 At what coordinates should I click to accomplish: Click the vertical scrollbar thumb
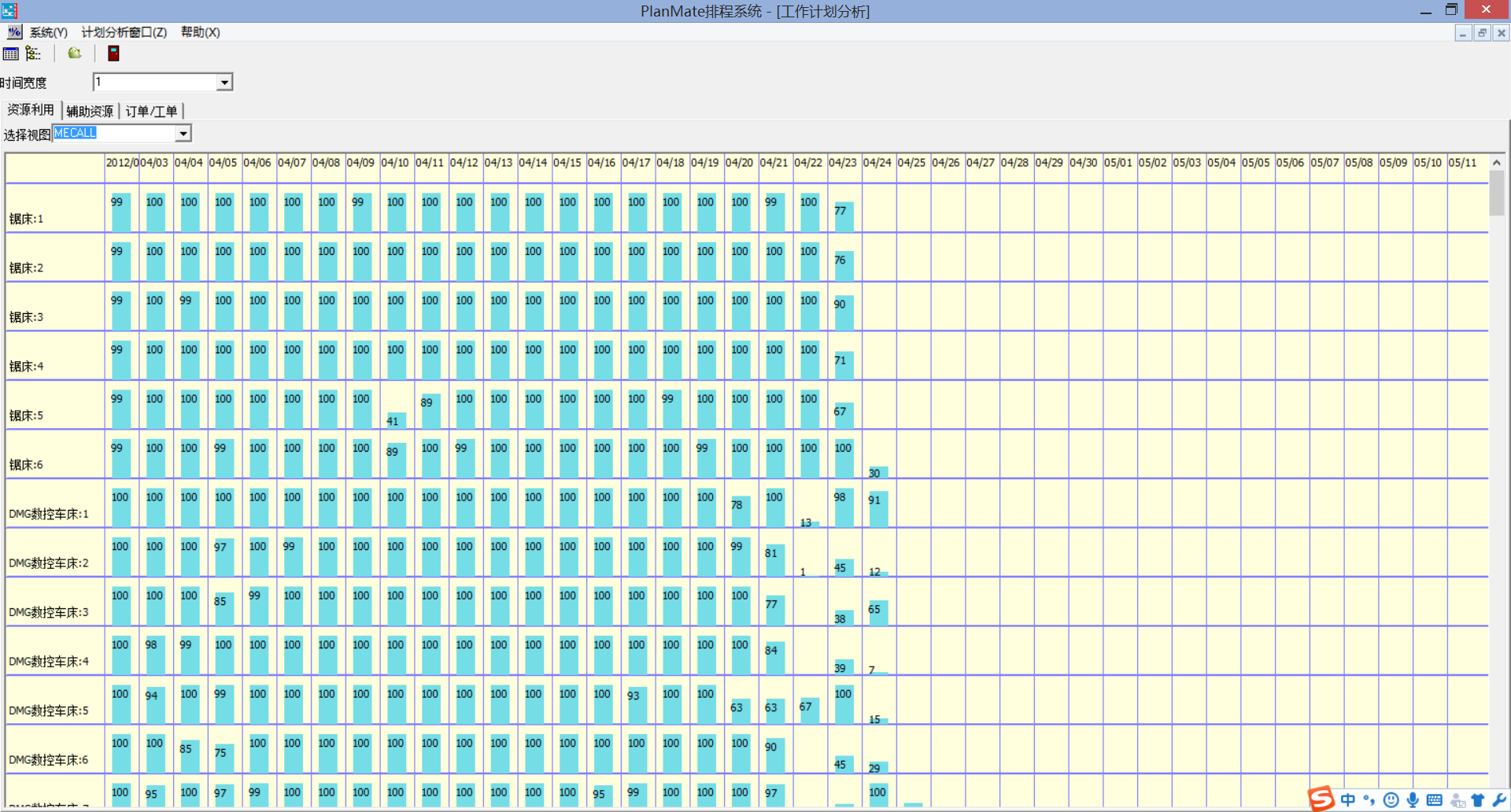click(x=1497, y=193)
